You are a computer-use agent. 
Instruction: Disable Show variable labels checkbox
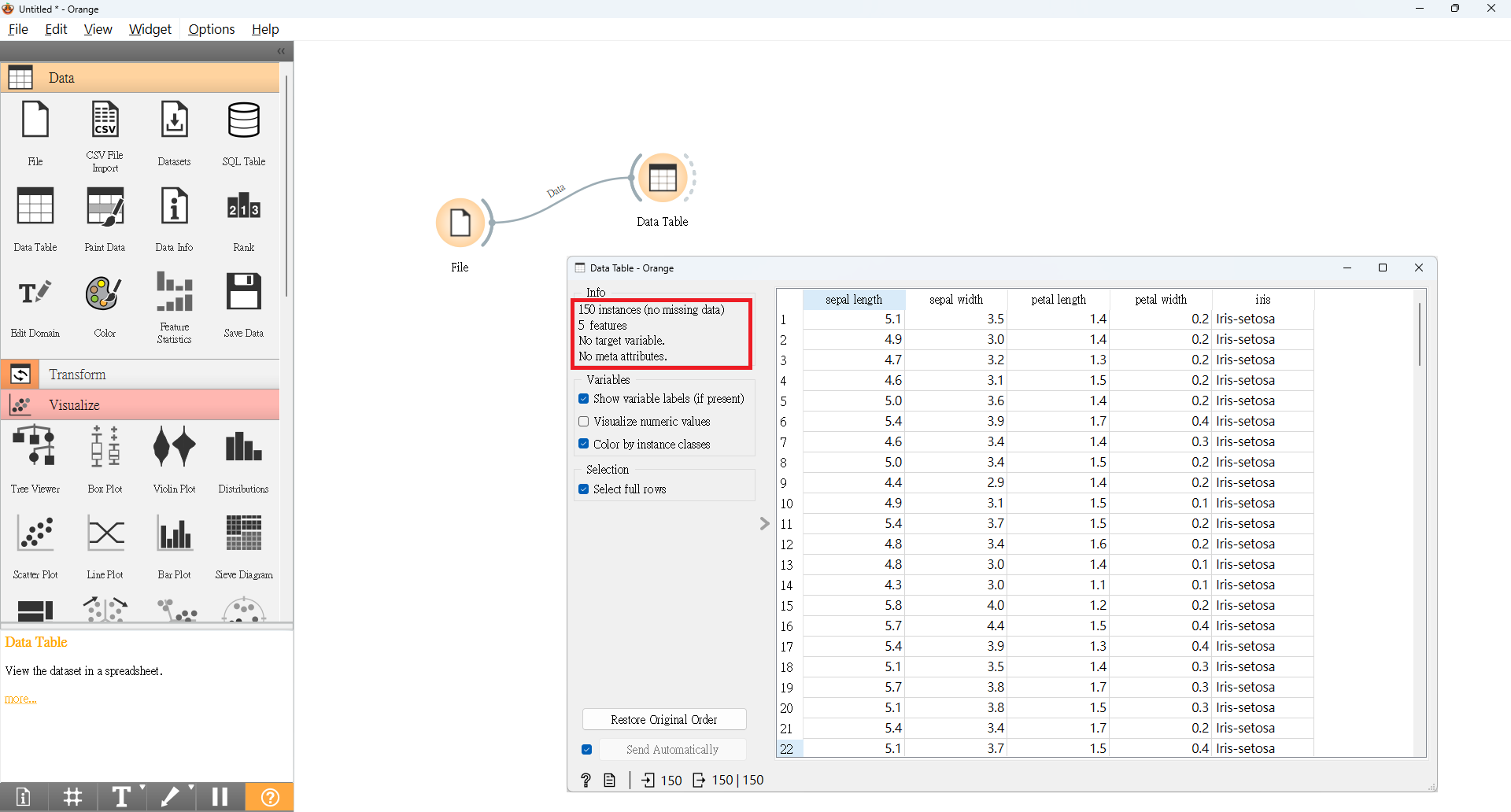click(584, 399)
